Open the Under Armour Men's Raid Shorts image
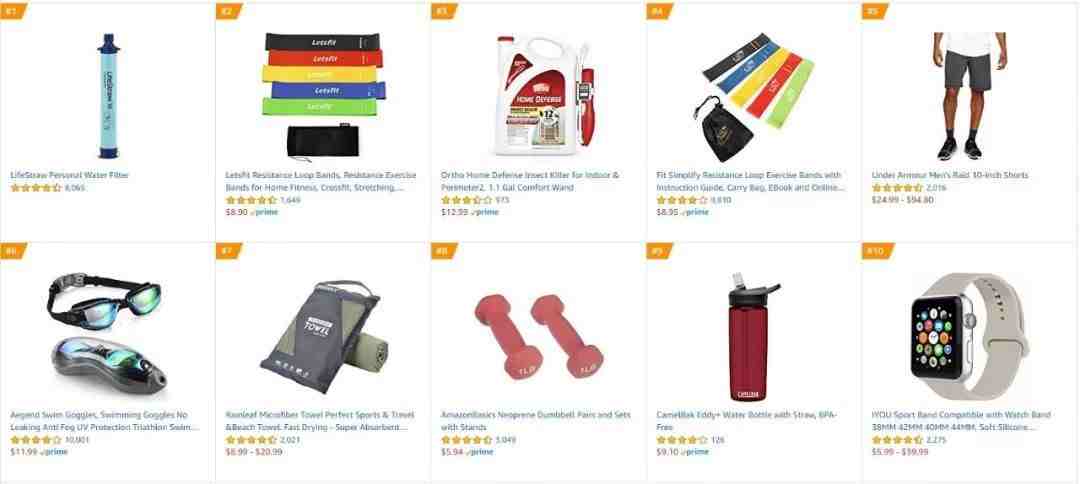The width and height of the screenshot is (1080, 484). [970, 96]
